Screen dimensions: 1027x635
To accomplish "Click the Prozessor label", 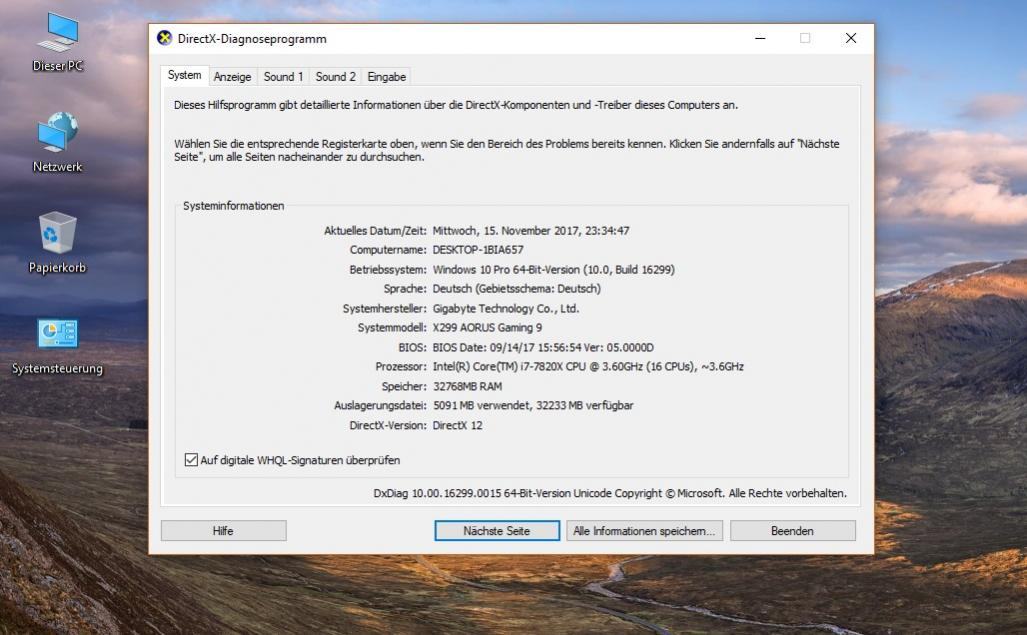I will [401, 367].
